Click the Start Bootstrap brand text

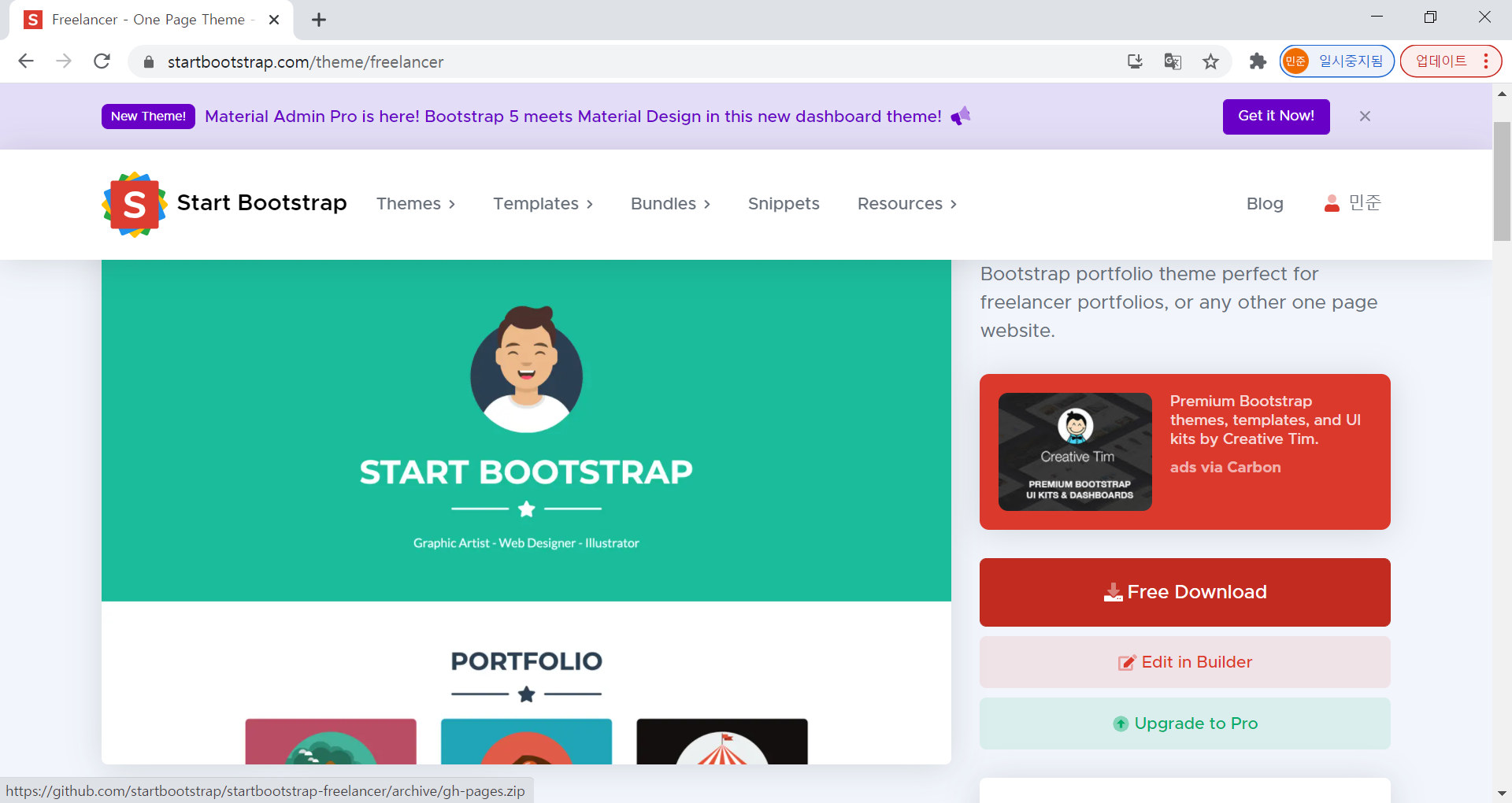coord(262,203)
